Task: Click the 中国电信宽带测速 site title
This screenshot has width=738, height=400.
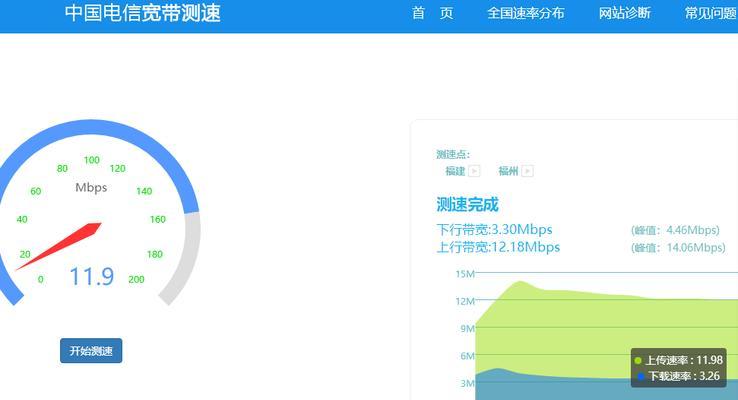Action: 143,13
